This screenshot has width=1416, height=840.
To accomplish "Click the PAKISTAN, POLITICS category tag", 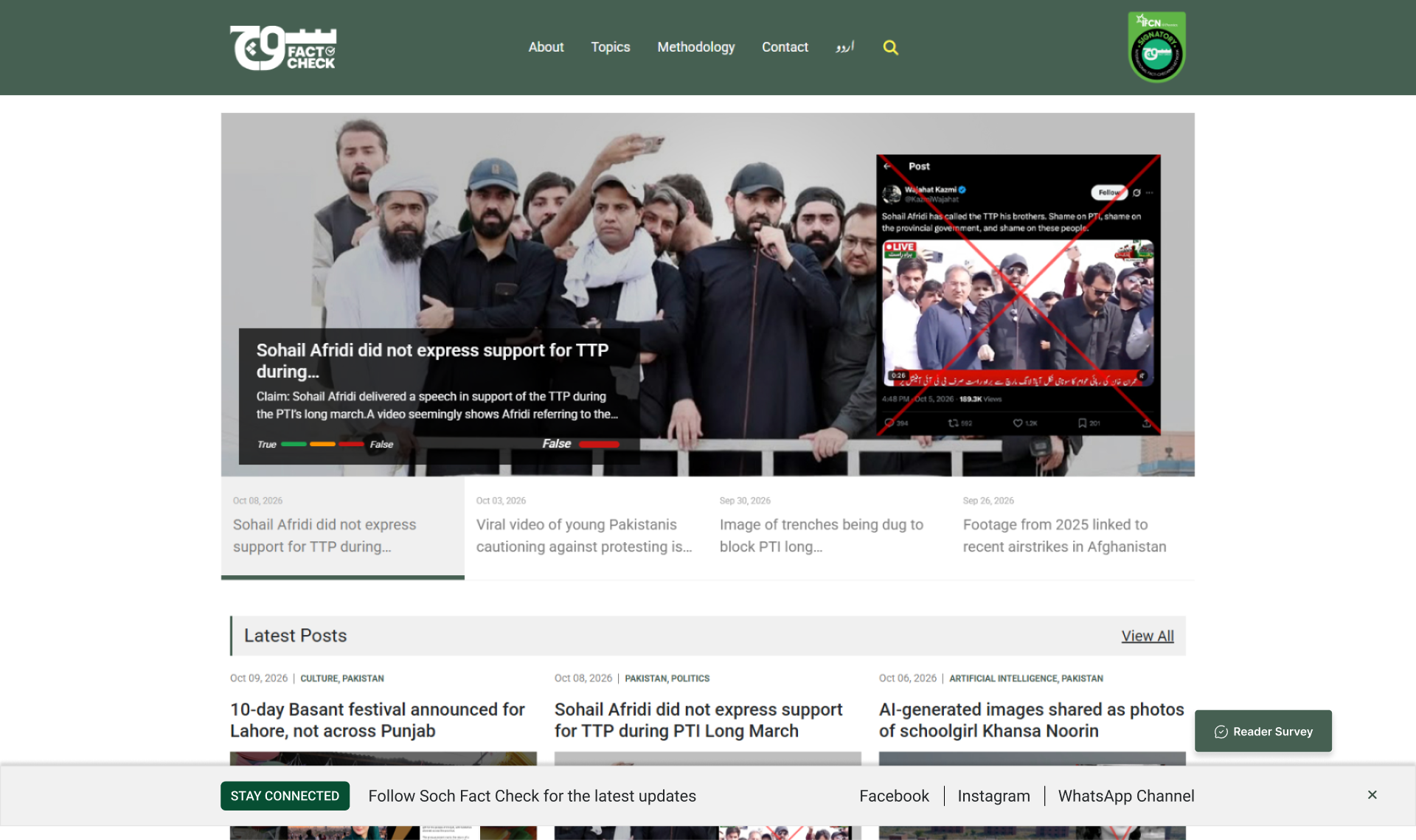I will (x=667, y=678).
